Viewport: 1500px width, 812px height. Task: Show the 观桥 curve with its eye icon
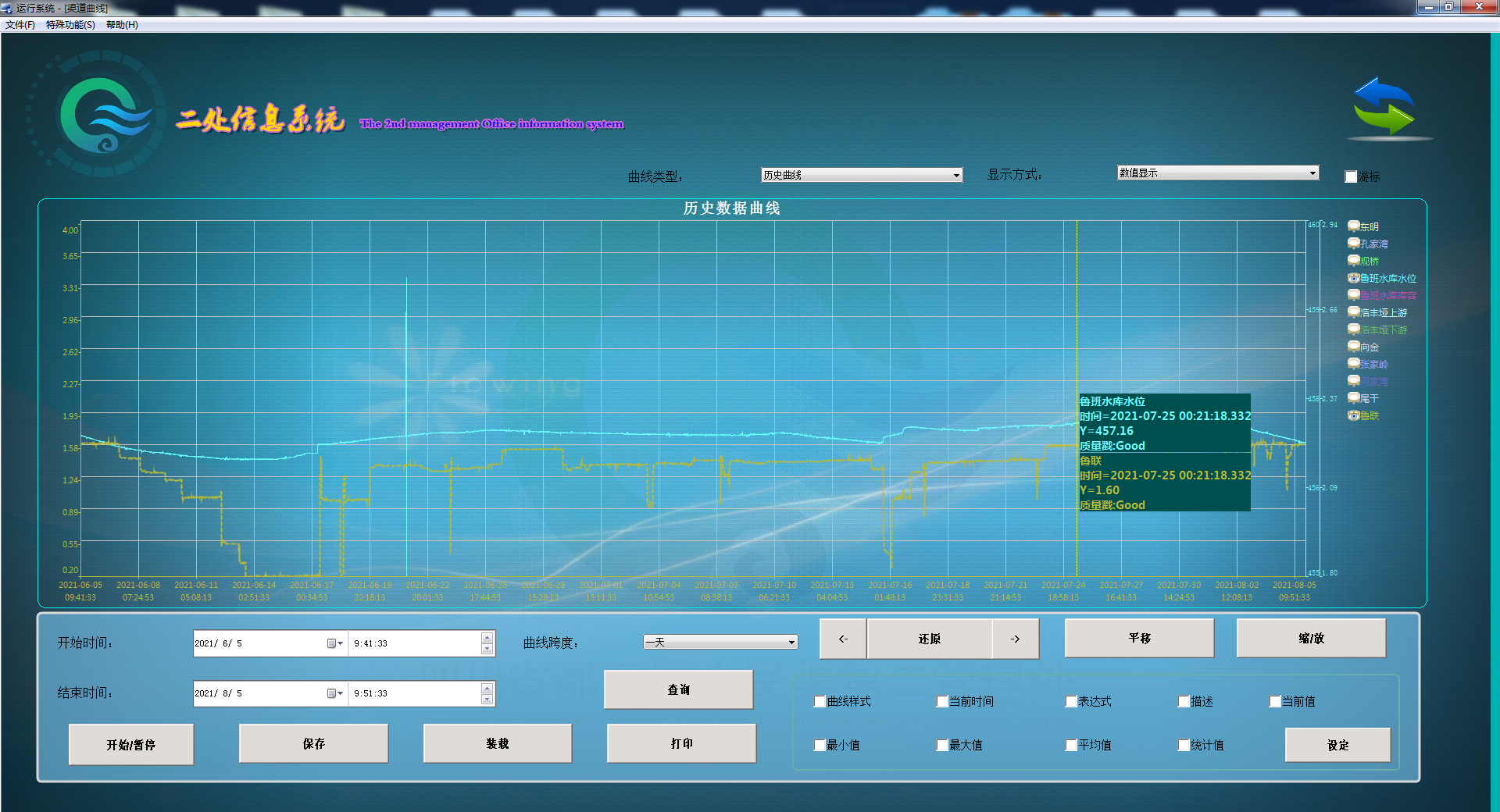[1353, 261]
